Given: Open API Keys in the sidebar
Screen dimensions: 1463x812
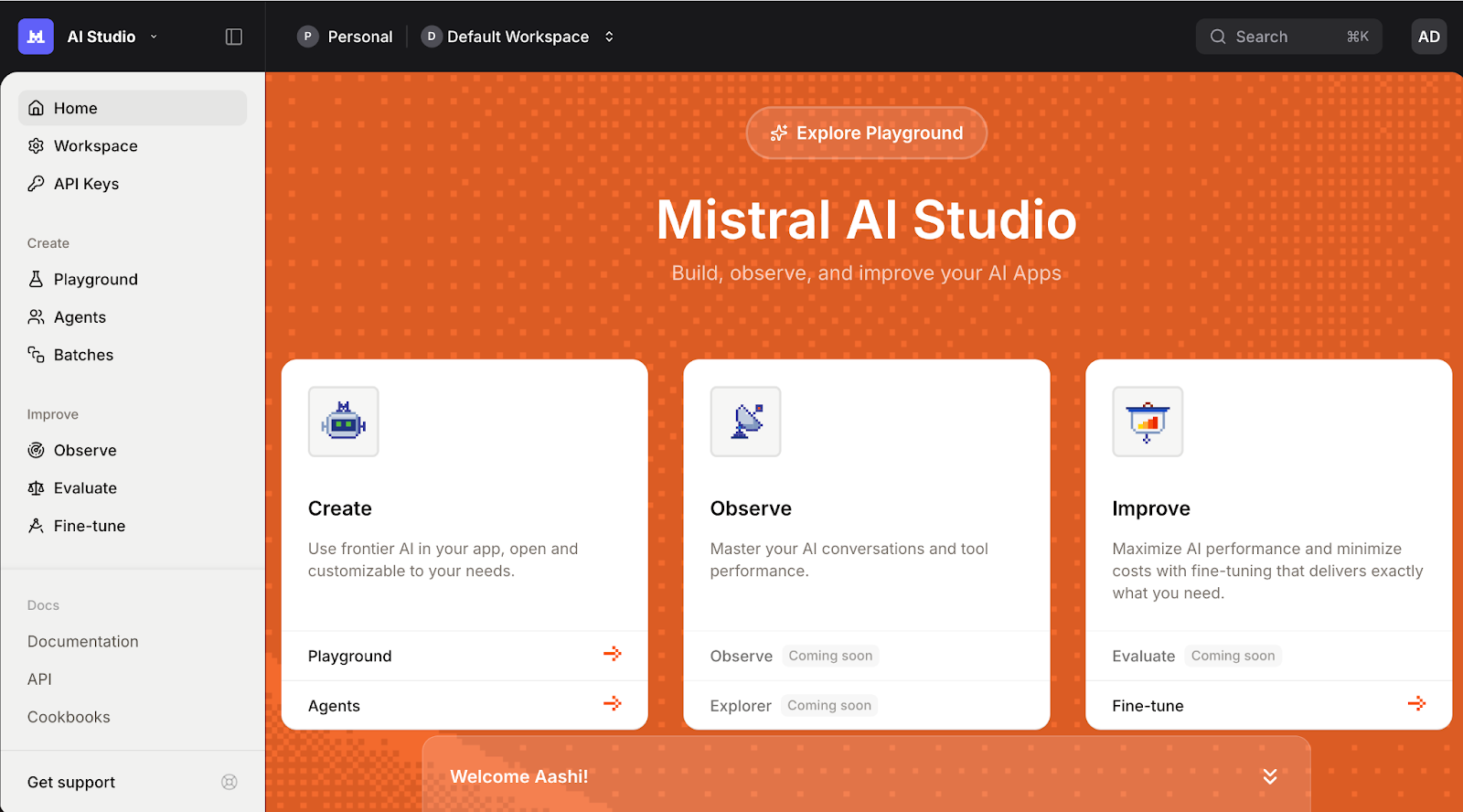Looking at the screenshot, I should pos(133,184).
